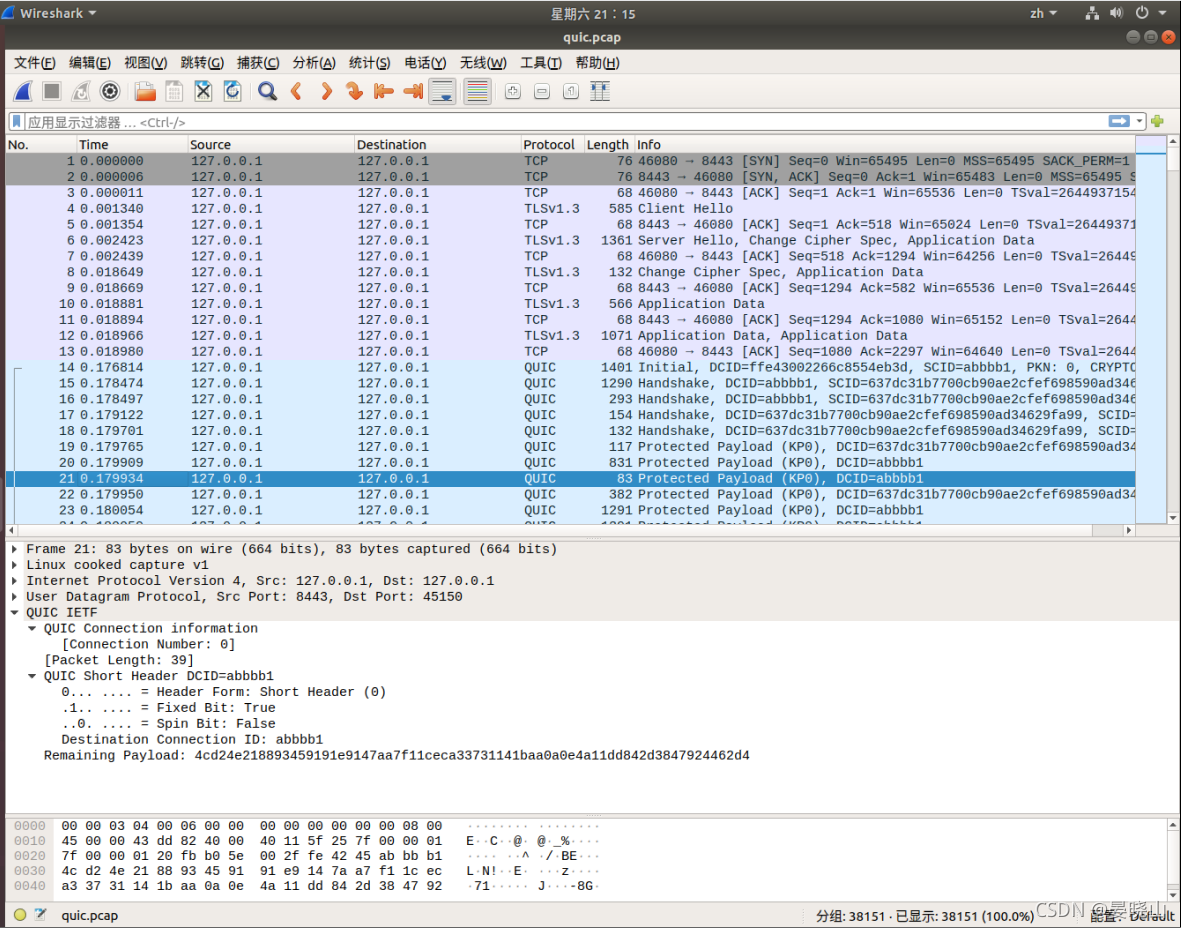1181x928 pixels.
Task: Sort by the Protocol column header
Action: click(552, 145)
